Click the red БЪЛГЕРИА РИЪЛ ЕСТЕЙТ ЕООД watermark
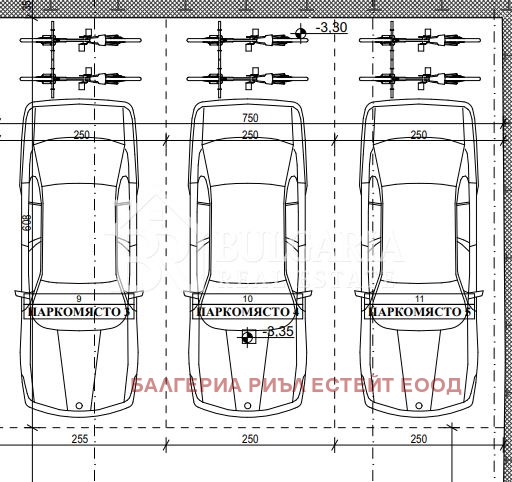 (x=296, y=385)
